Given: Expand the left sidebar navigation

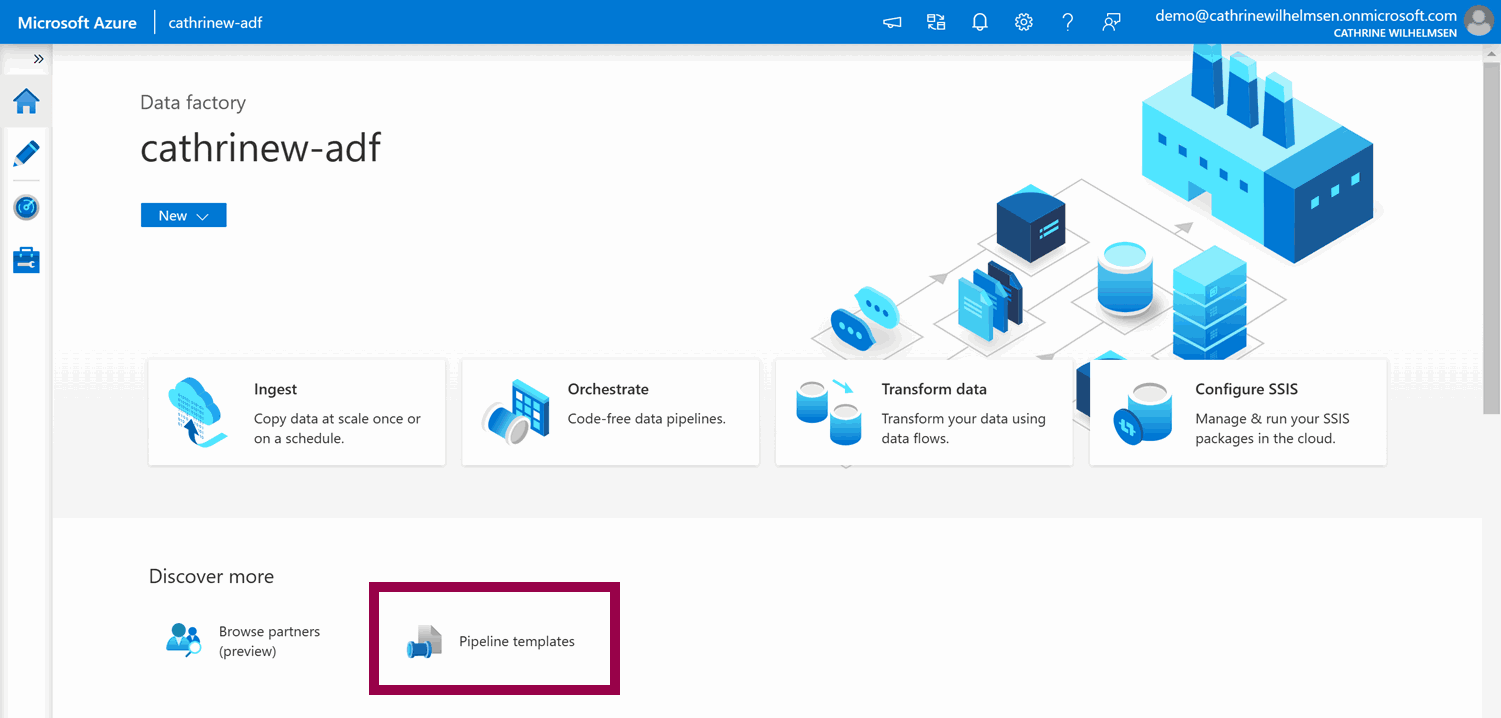Looking at the screenshot, I should [x=38, y=59].
